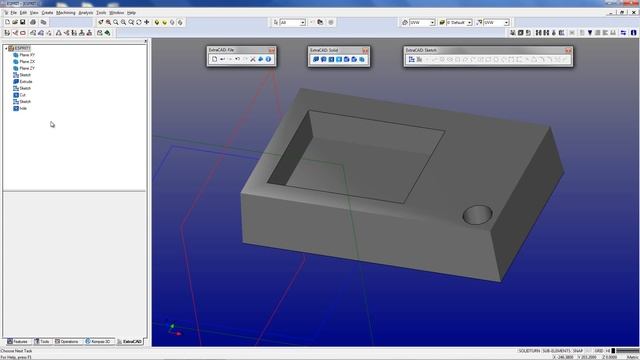Click the black down-triangle filter icon in right toolbar
The image size is (640, 360).
(590, 33)
